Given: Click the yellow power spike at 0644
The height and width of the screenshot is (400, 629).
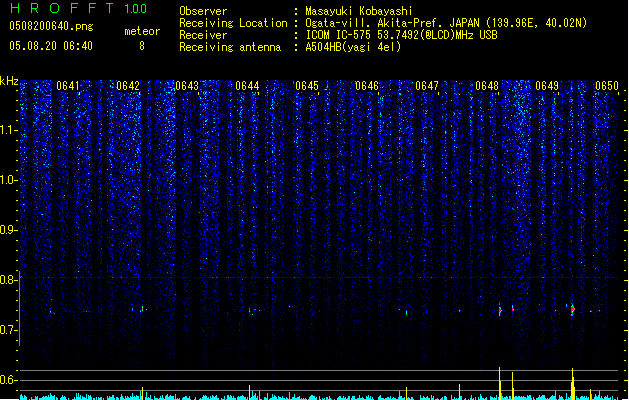Looking at the screenshot, I should [x=250, y=392].
